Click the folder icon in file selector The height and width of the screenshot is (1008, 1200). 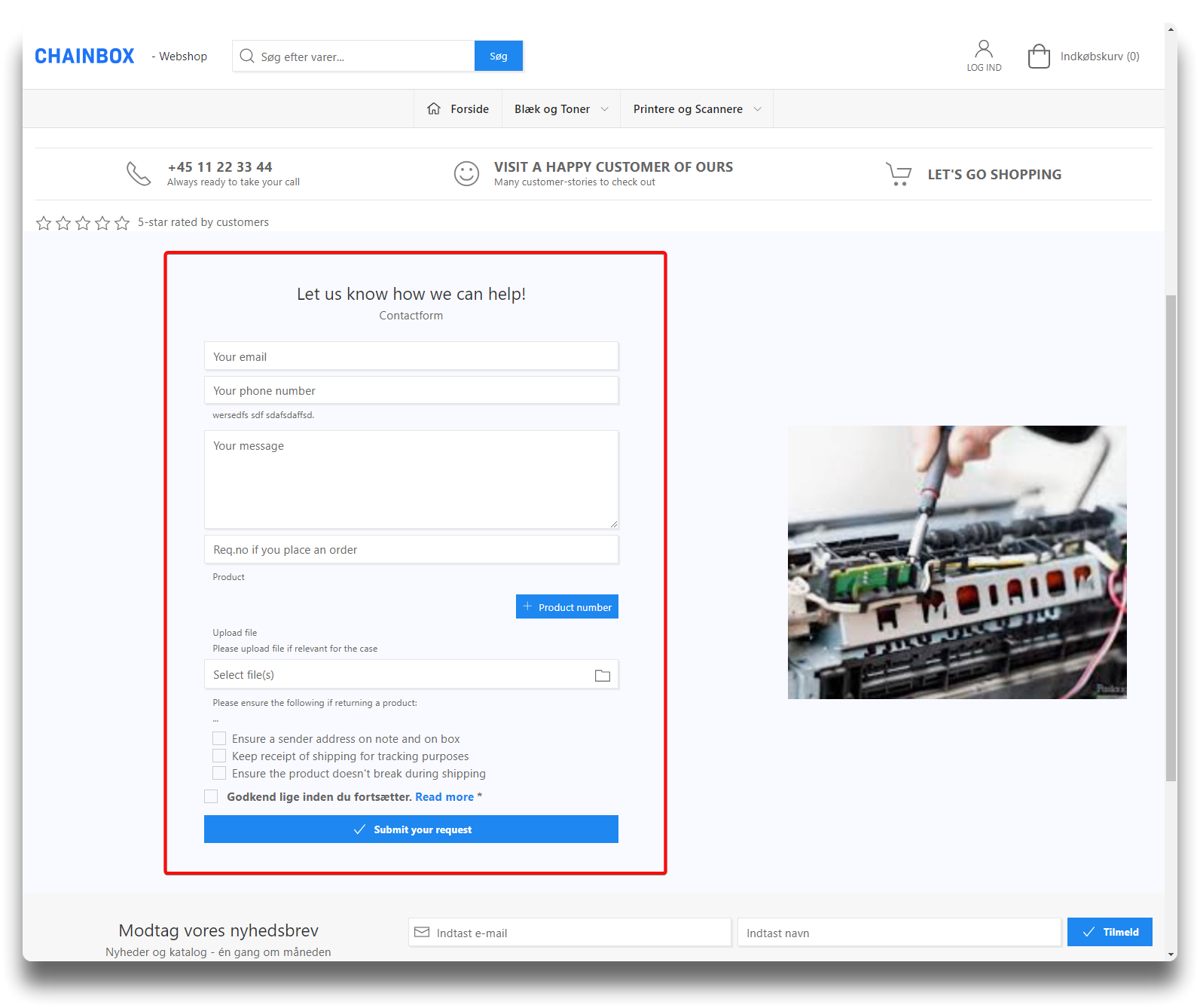[x=603, y=675]
